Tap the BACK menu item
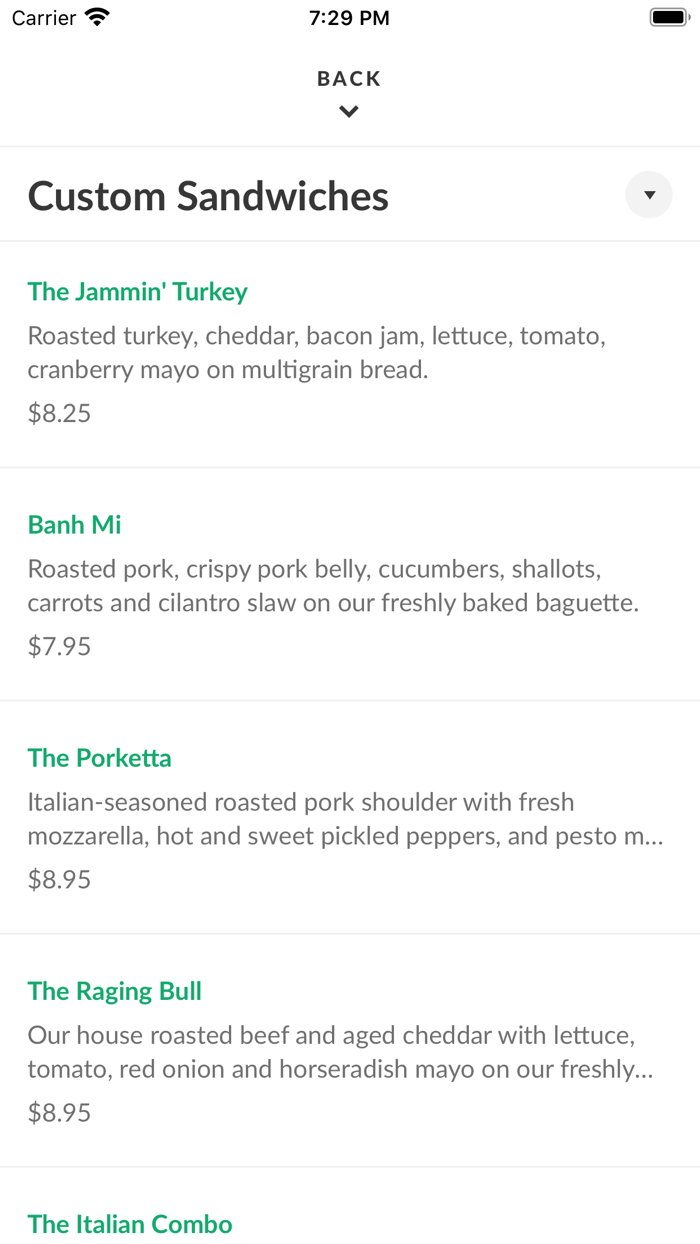This screenshot has height=1244, width=700. [x=348, y=77]
